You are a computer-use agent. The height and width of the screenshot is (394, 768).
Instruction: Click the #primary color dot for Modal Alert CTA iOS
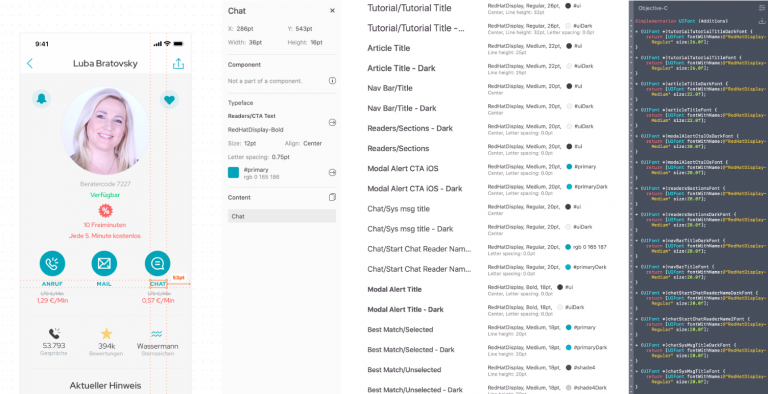click(569, 167)
